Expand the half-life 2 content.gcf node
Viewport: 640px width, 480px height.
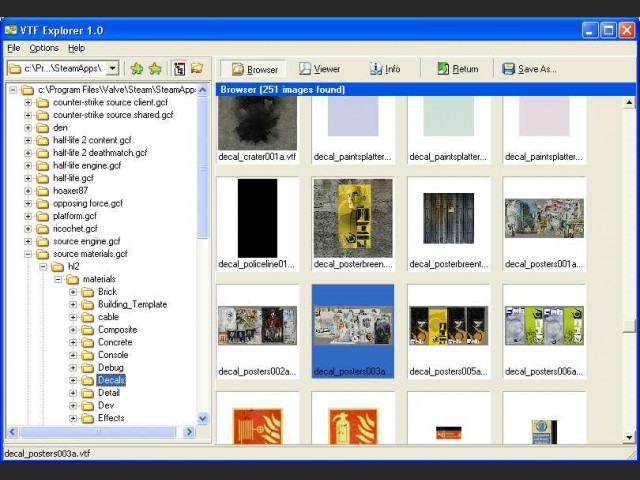28,140
